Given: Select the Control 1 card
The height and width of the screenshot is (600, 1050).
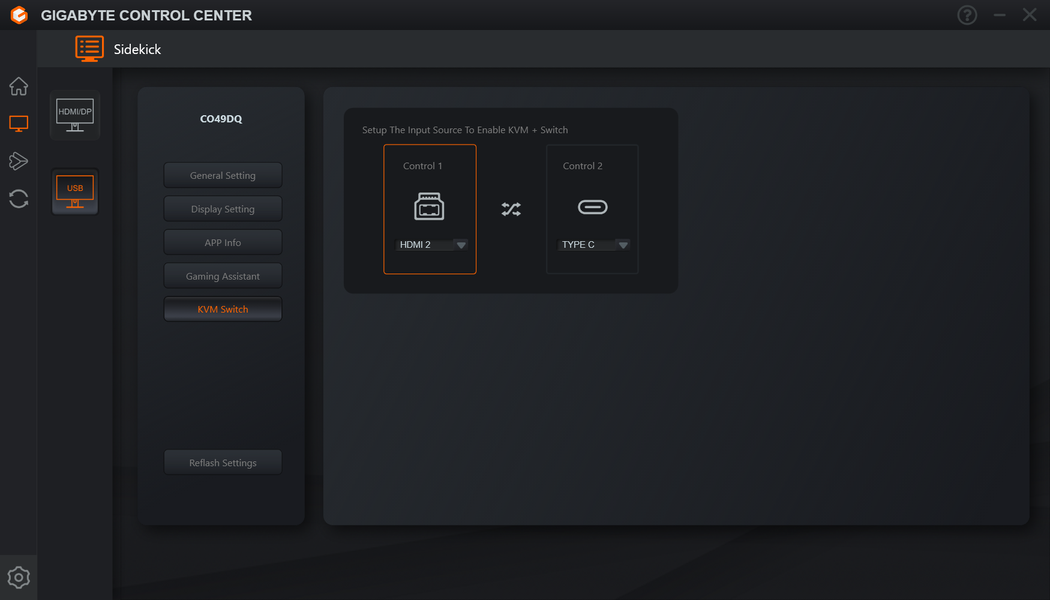Looking at the screenshot, I should [430, 209].
